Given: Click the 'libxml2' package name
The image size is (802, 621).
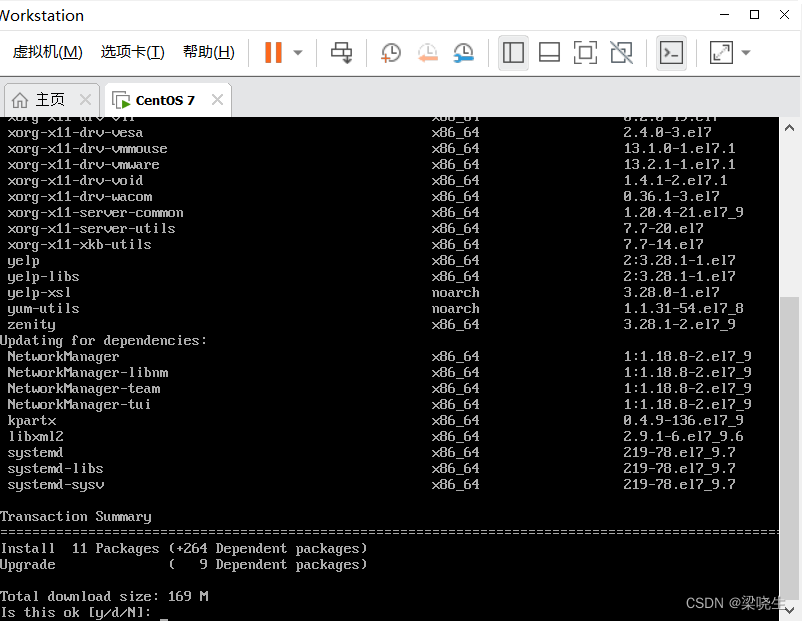Looking at the screenshot, I should 35,436.
